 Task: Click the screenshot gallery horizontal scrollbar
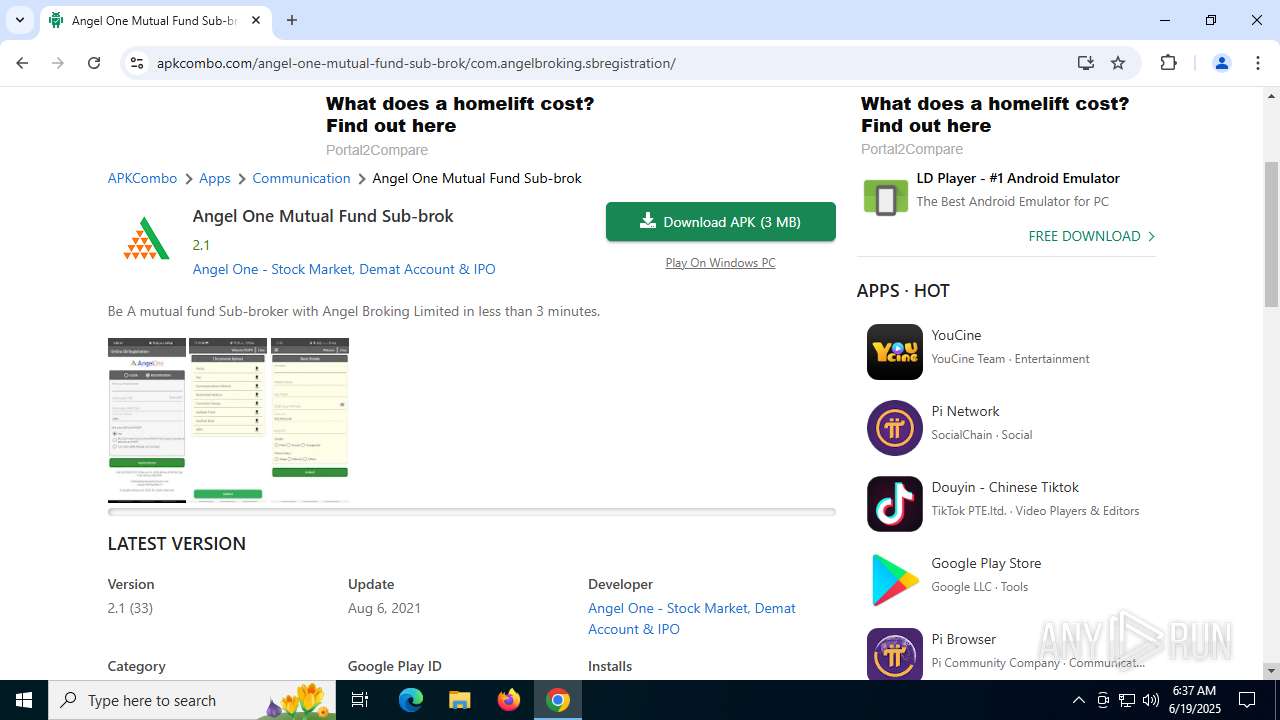(472, 512)
